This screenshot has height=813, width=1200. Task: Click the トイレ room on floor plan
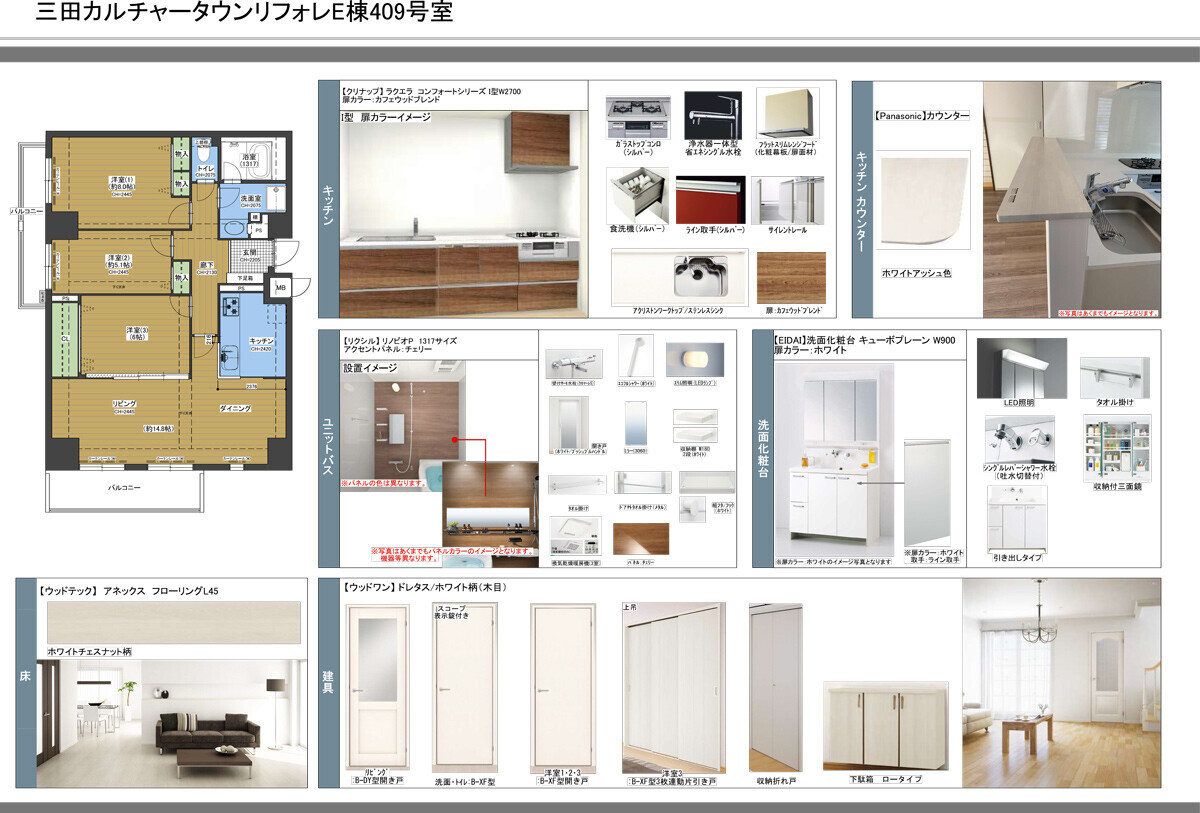203,162
